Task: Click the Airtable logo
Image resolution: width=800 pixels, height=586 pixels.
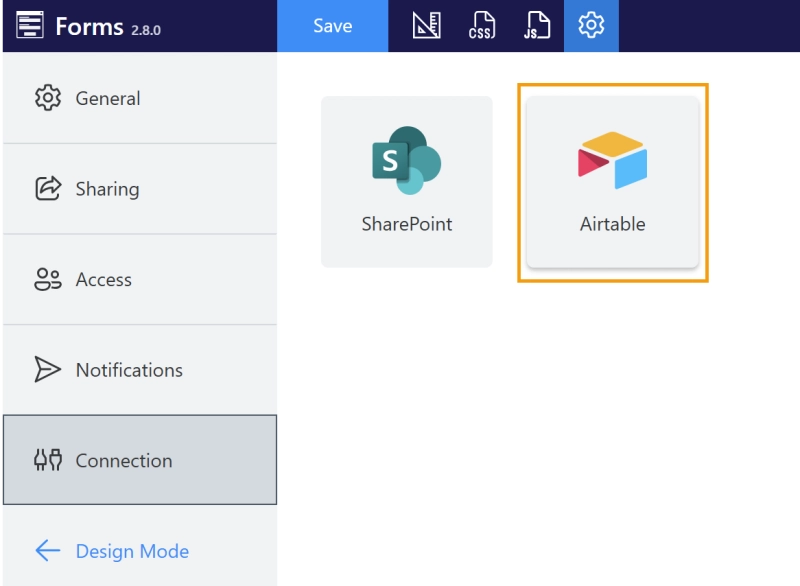Action: coord(612,160)
